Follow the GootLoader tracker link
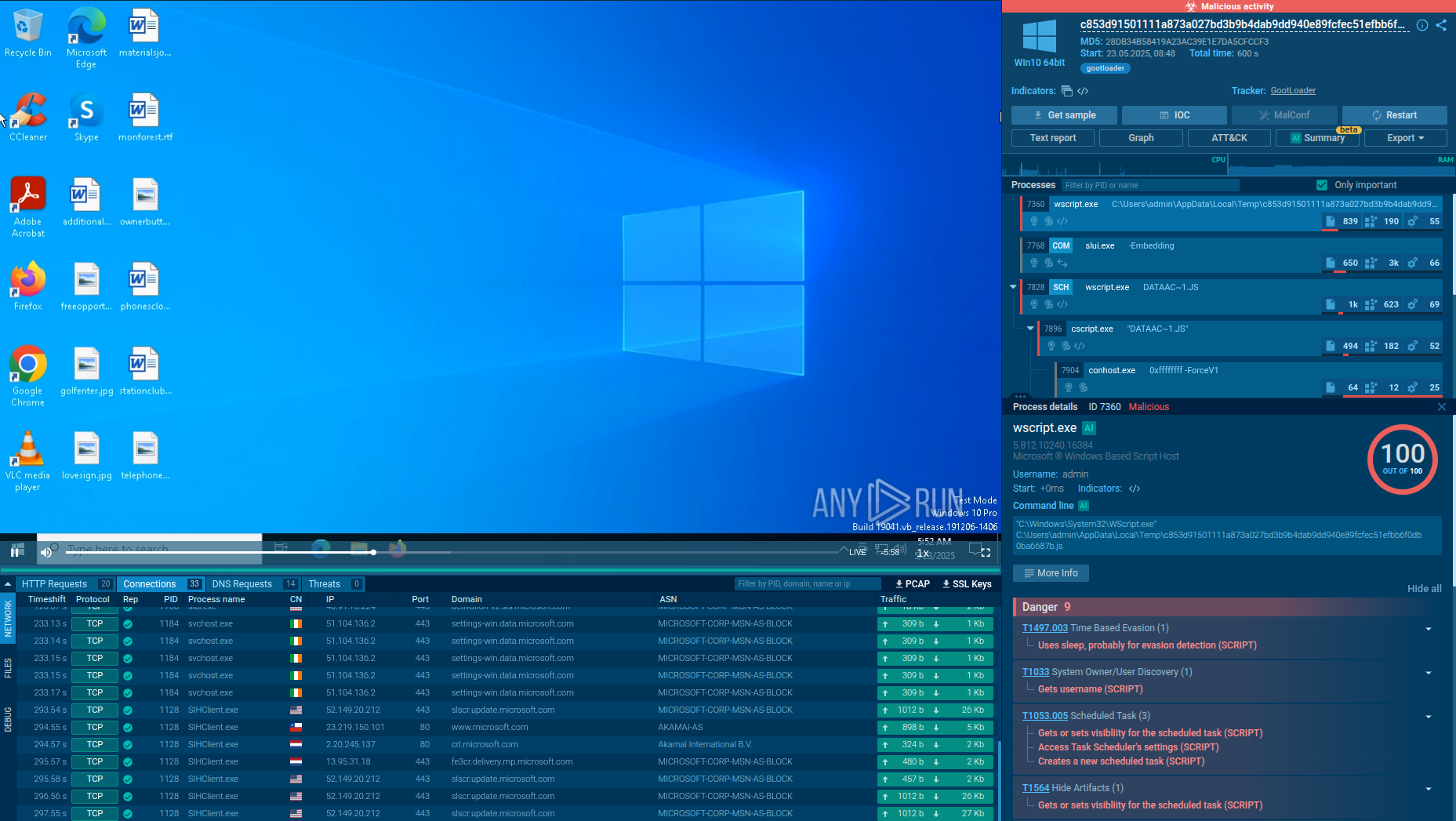 pyautogui.click(x=1293, y=91)
